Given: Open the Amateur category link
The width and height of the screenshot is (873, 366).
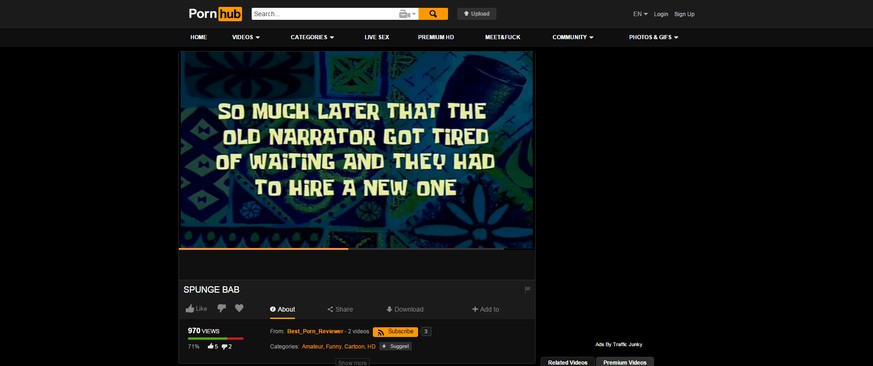Looking at the screenshot, I should pyautogui.click(x=312, y=347).
